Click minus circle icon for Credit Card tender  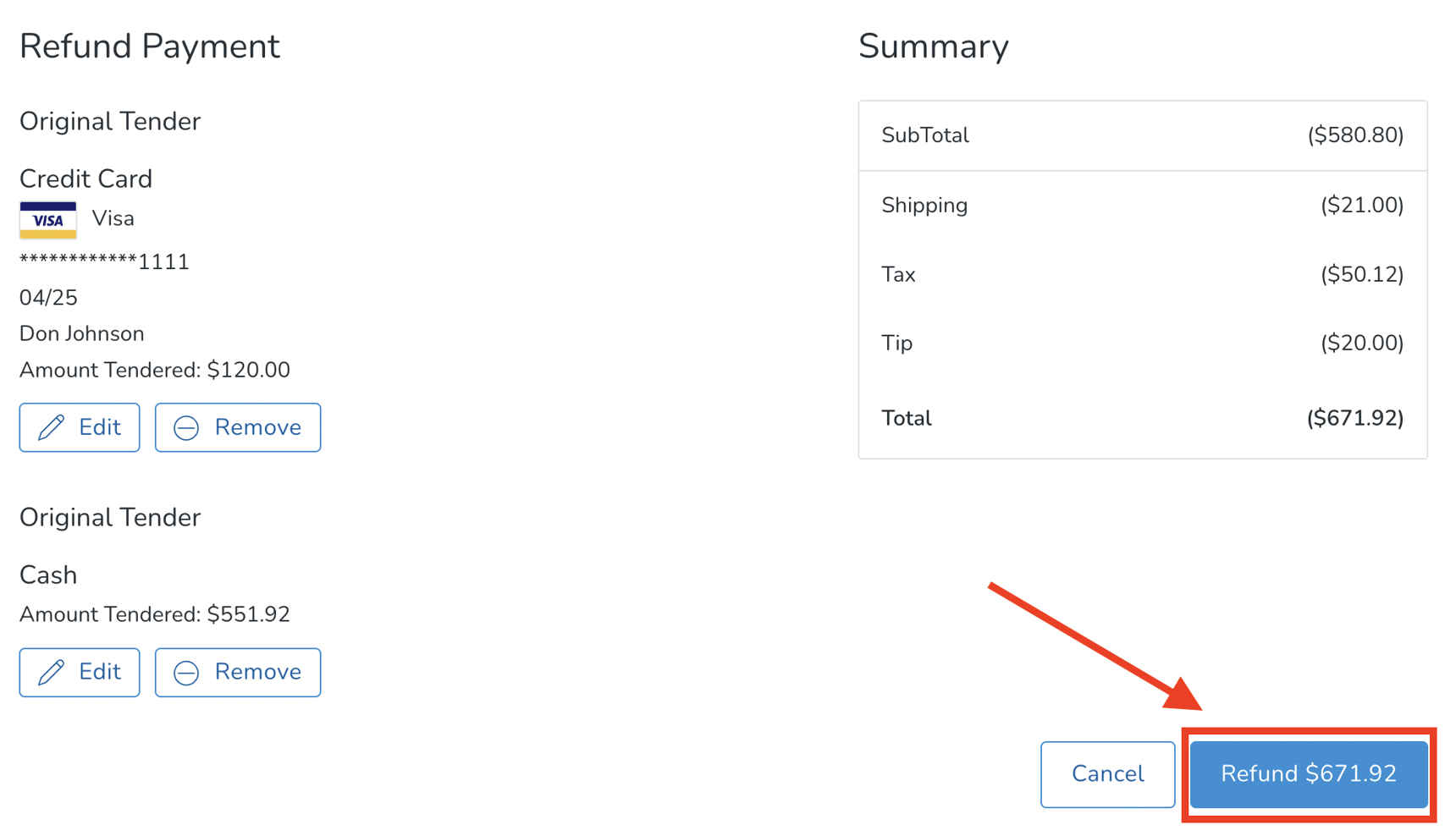tap(186, 428)
